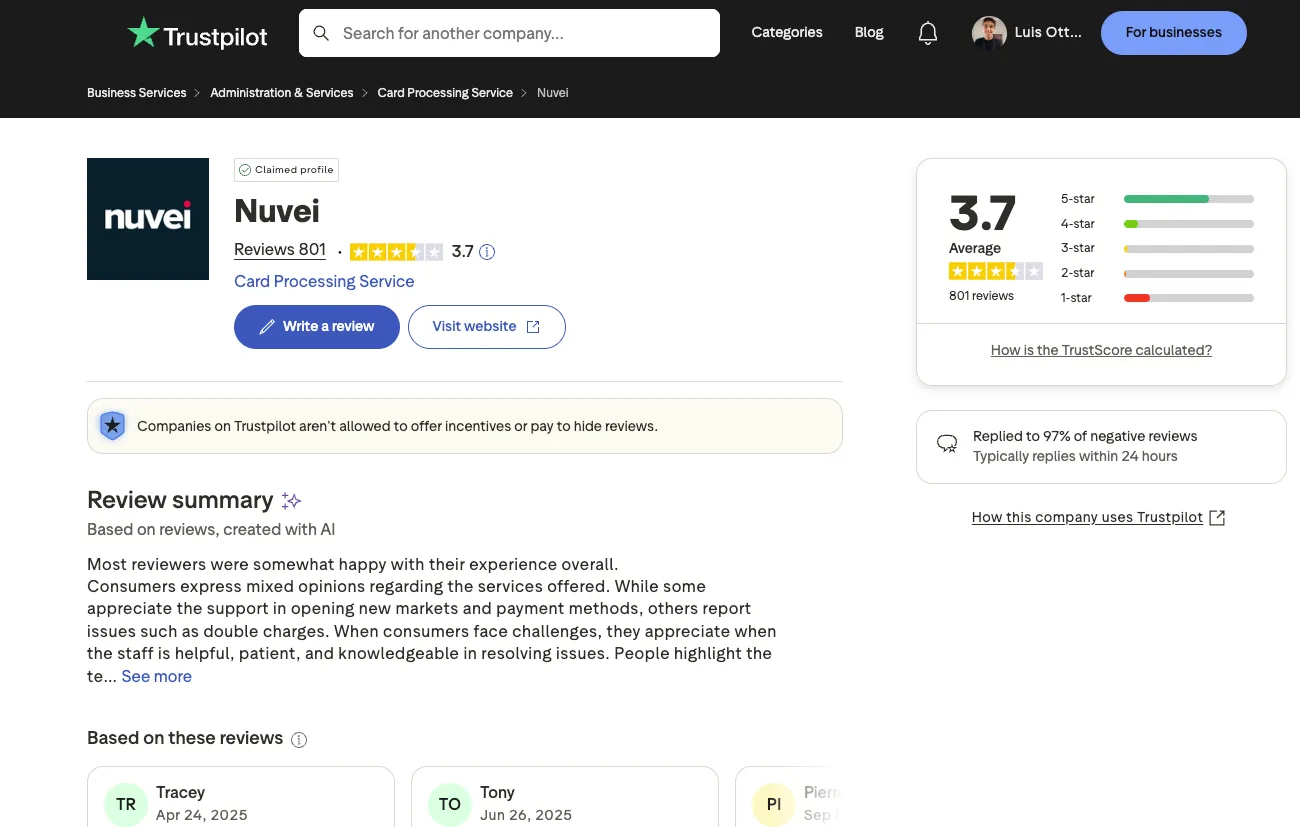Click the 1-star rating bar
The width and height of the screenshot is (1300, 827).
[x=1188, y=297]
